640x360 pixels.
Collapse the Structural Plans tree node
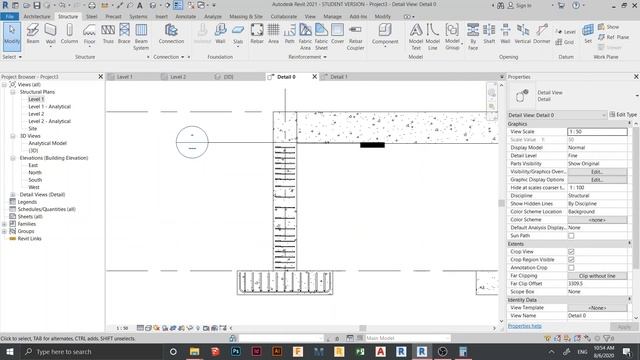tap(13, 92)
